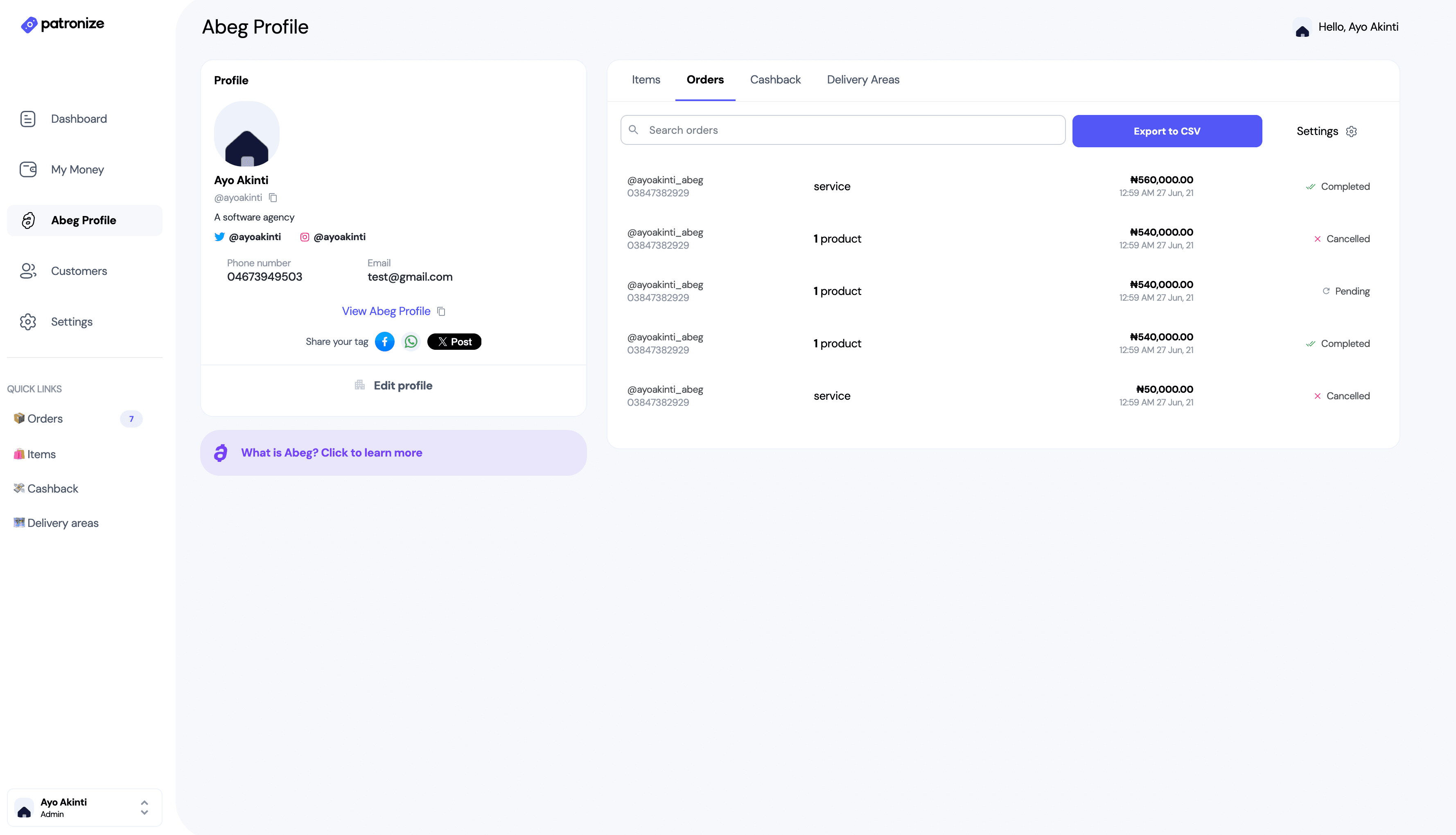The image size is (1456, 835).
Task: Share tag on WhatsApp
Action: tap(411, 342)
